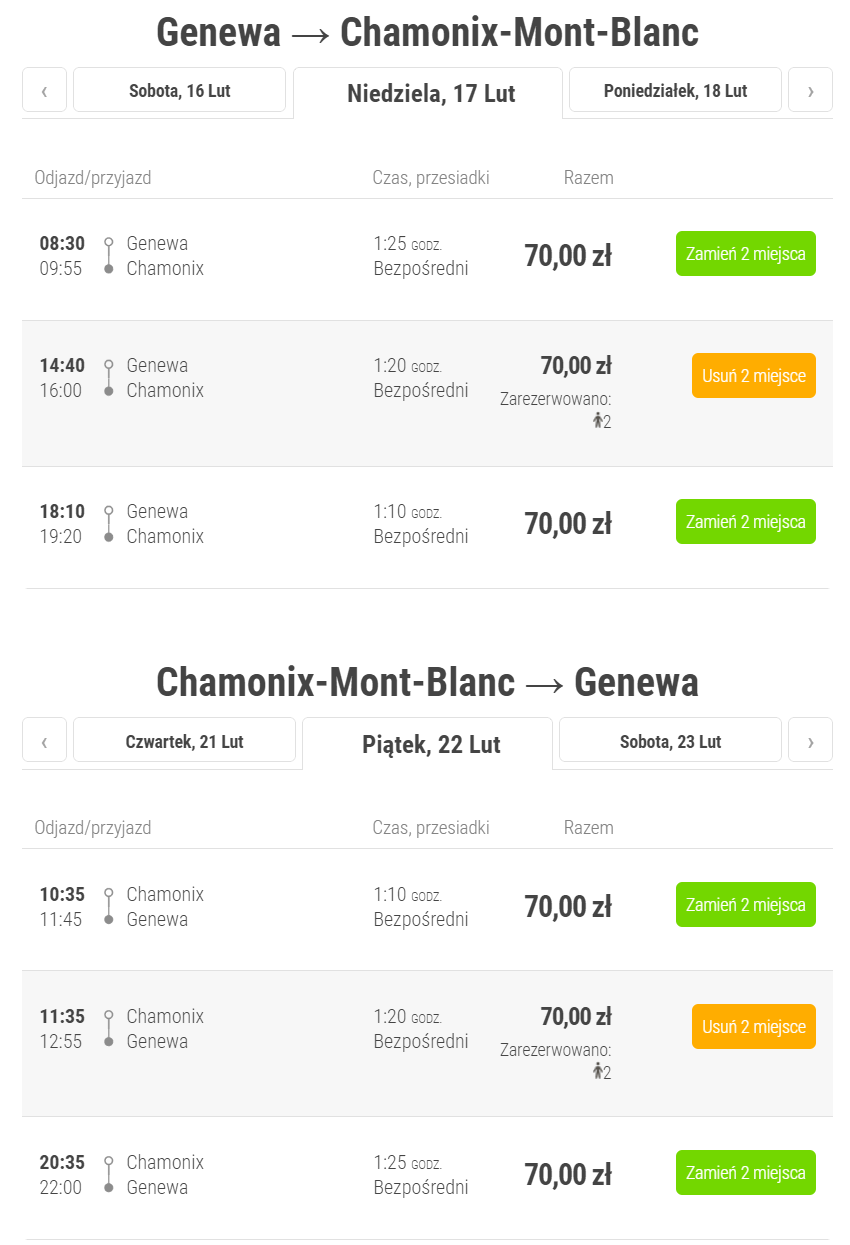This screenshot has height=1245, width=850.
Task: Remove 2 seats from 14:40 Genewa departure
Action: pos(753,376)
